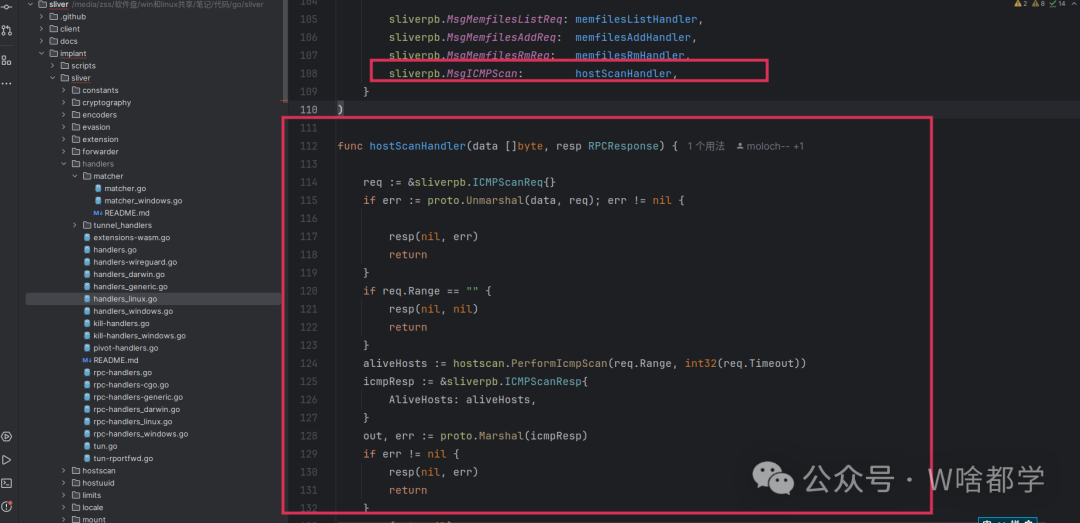Screen dimensions: 1080x523
Task: Expand the .github folder
Action: tap(42, 17)
